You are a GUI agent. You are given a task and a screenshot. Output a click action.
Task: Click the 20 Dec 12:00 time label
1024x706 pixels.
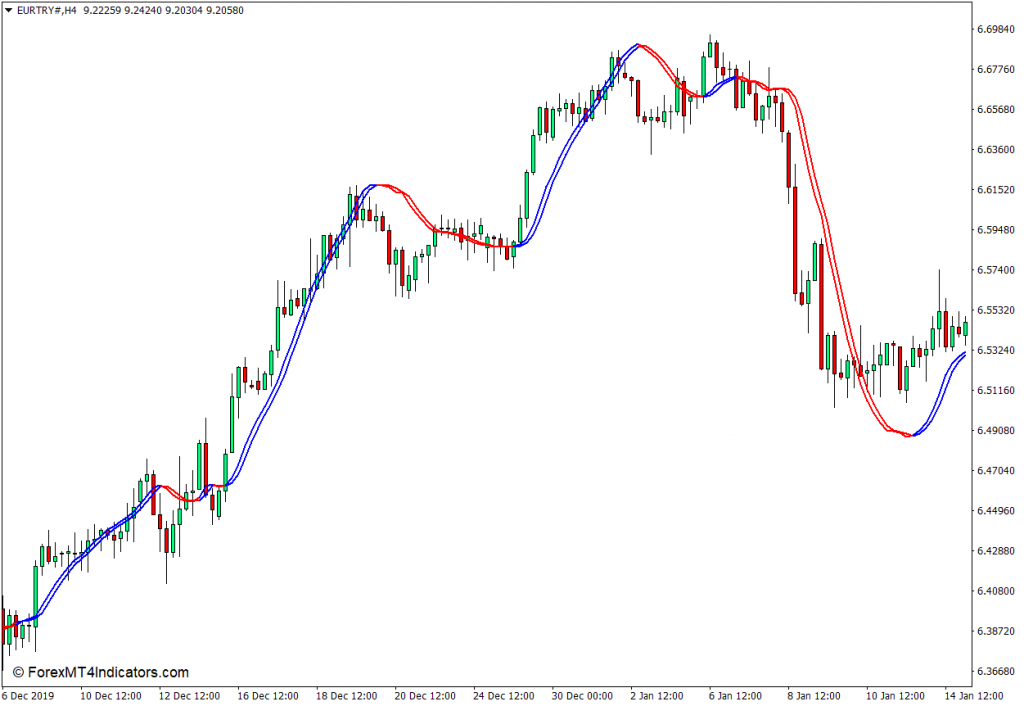(425, 695)
